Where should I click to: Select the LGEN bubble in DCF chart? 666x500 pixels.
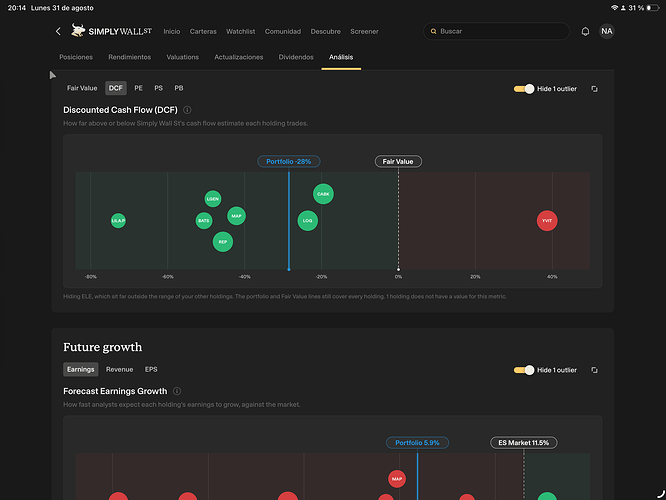[213, 199]
